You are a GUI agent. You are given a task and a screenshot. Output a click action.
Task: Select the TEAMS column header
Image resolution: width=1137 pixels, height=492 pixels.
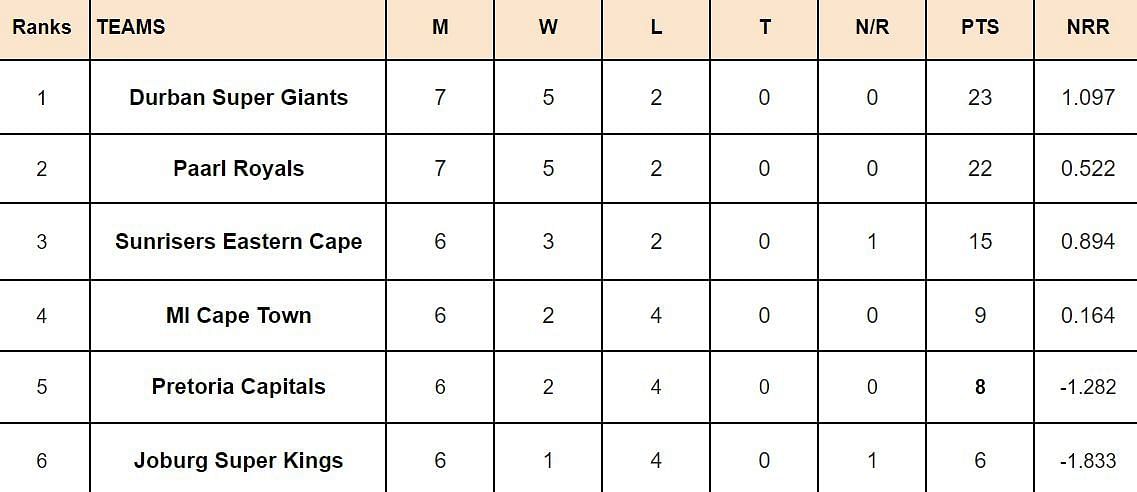point(238,28)
